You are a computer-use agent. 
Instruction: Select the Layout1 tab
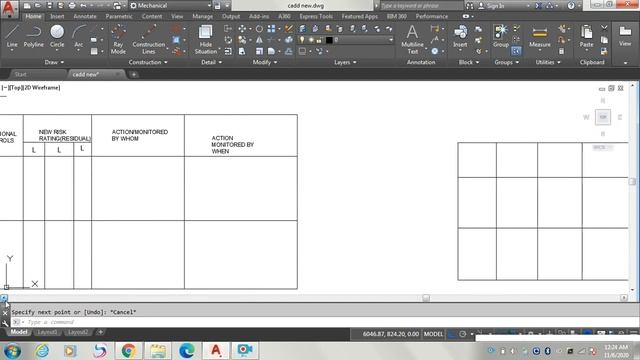[x=47, y=332]
